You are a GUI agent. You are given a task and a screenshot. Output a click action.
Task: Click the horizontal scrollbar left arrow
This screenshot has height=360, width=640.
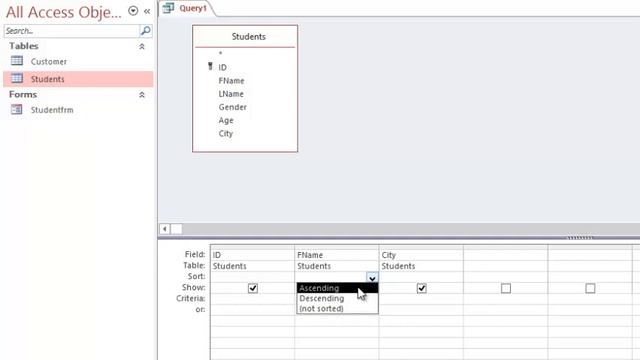pos(164,229)
